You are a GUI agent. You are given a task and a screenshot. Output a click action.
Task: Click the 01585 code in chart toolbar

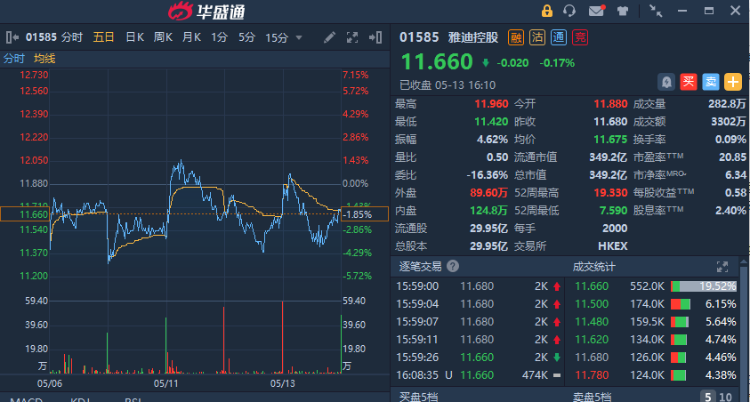(x=41, y=37)
